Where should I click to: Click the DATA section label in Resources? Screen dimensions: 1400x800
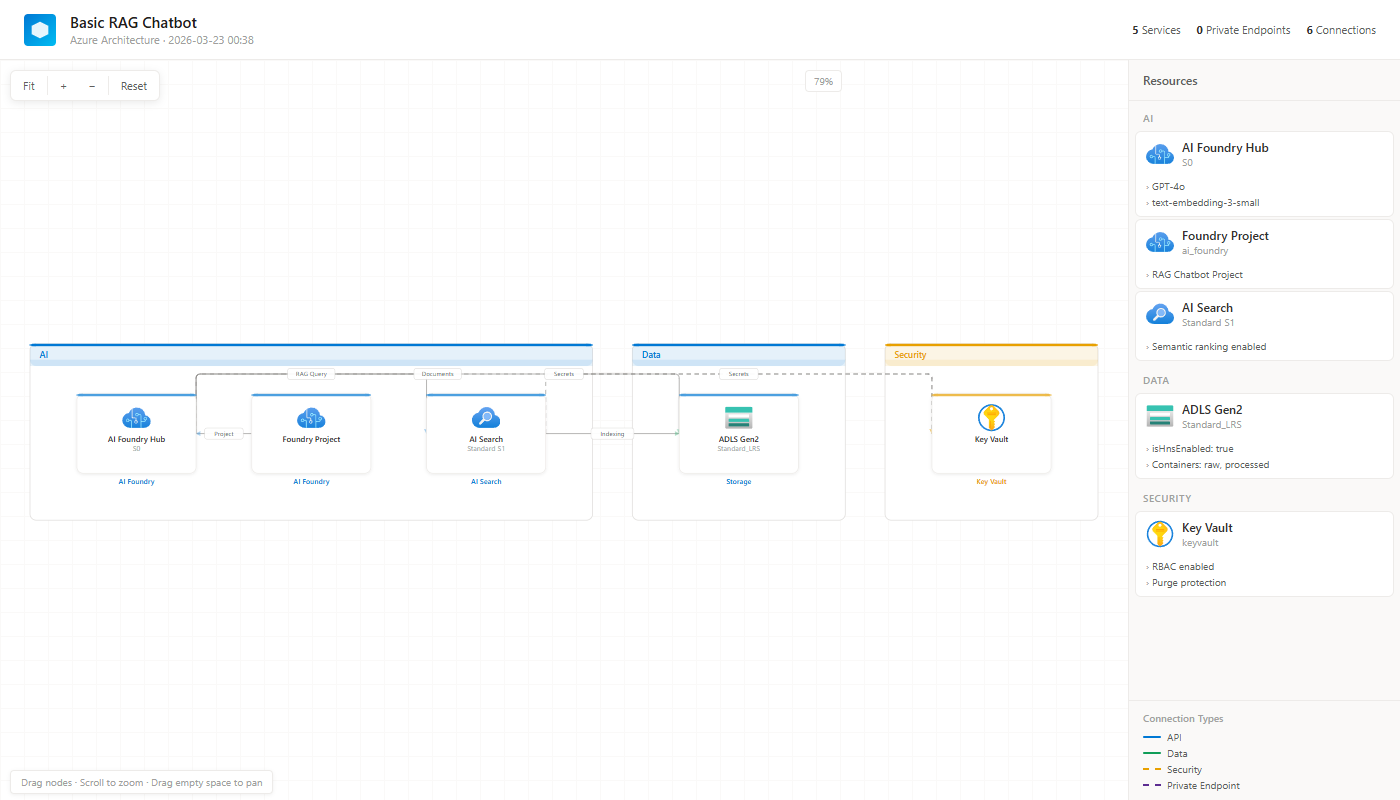click(1156, 381)
